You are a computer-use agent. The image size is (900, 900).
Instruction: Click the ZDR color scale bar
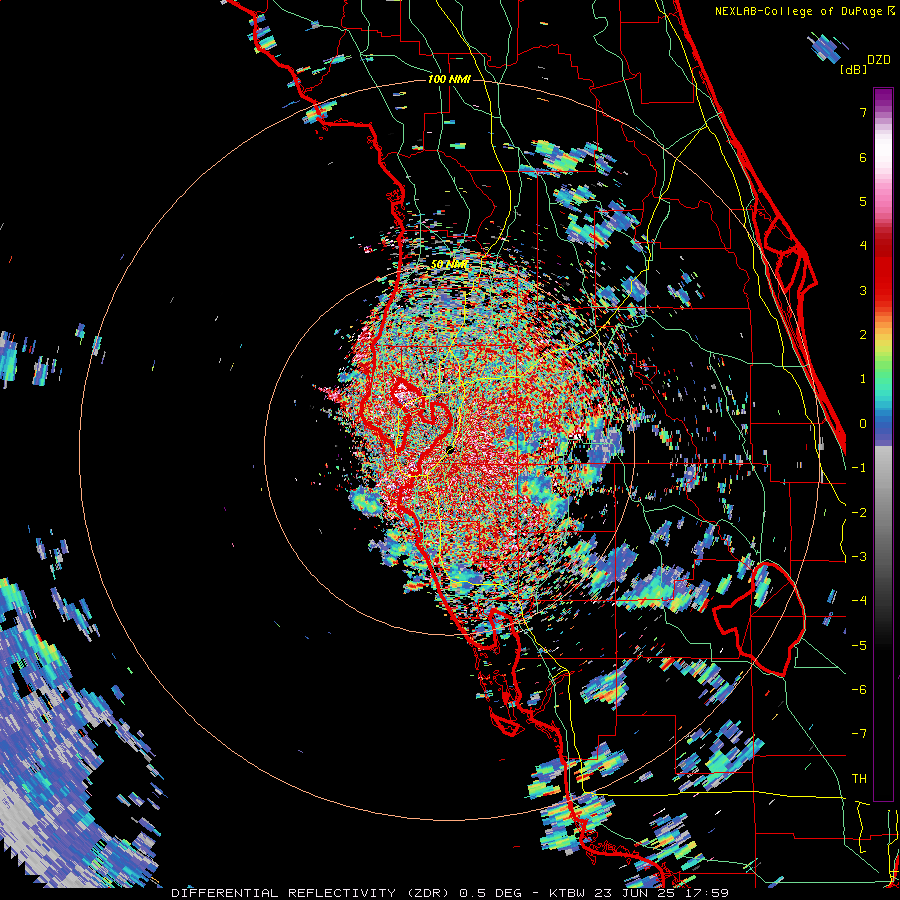[883, 444]
